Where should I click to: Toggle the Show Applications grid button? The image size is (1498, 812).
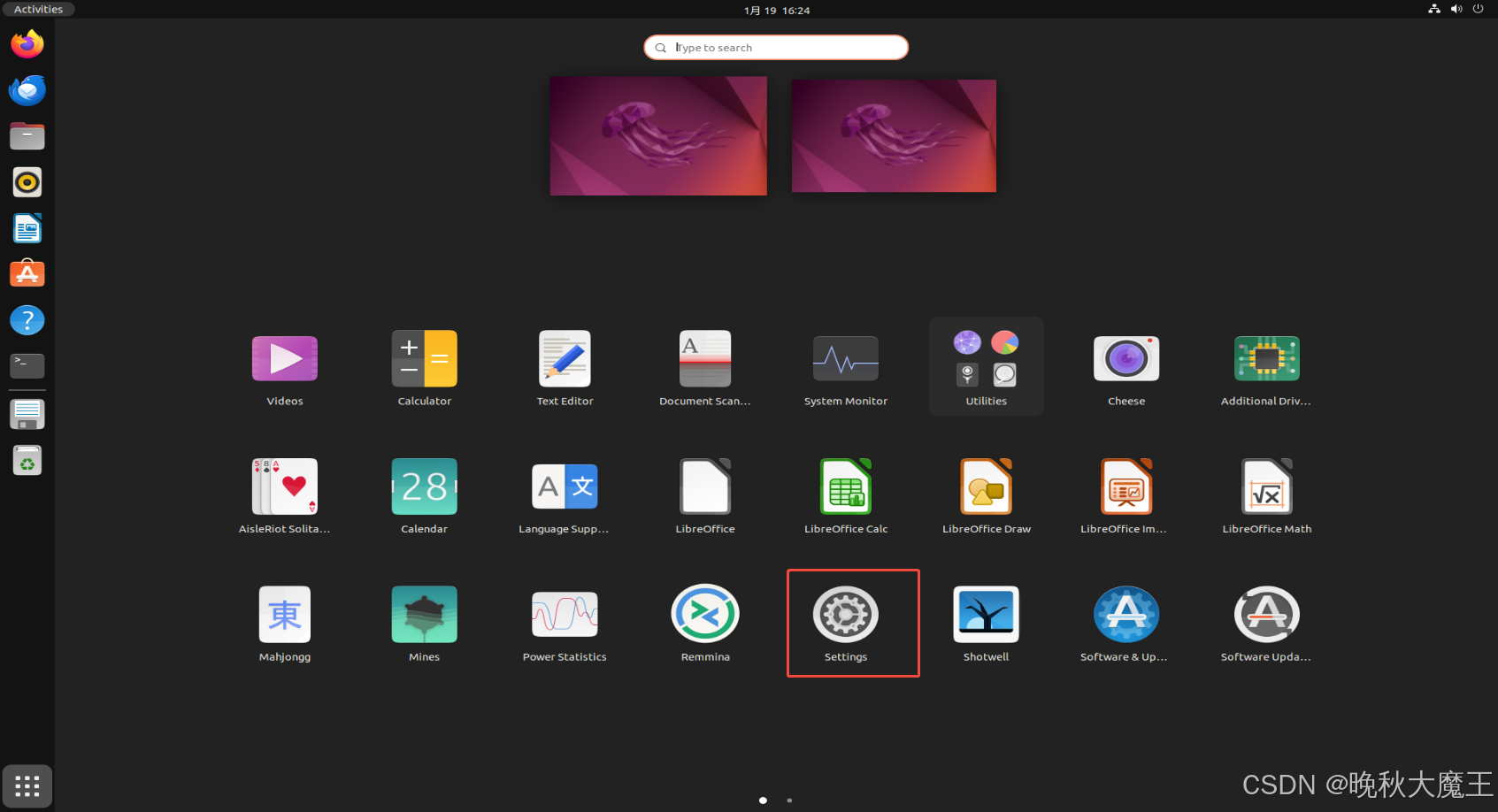pos(27,786)
